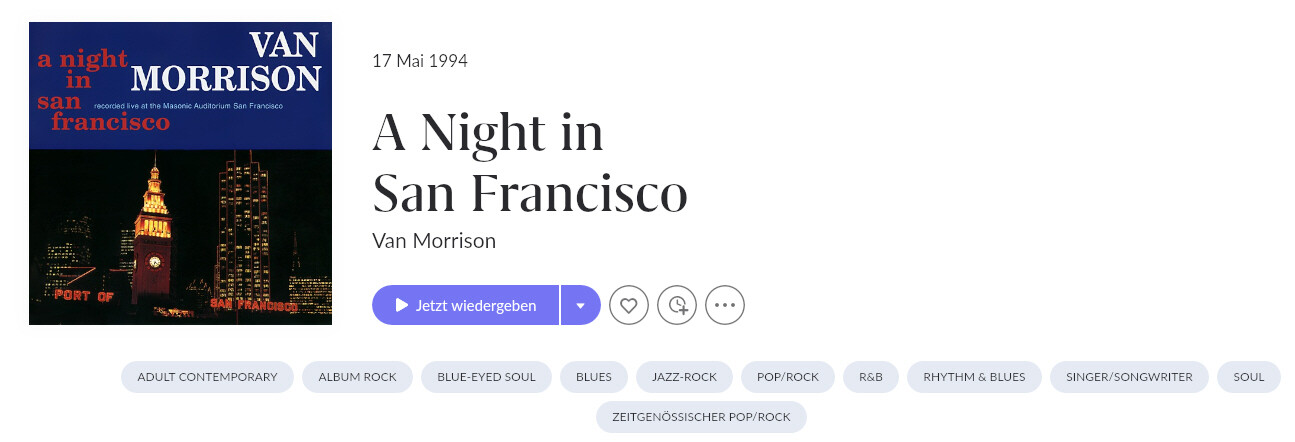Select the POP/ROCK genre tag
The width and height of the screenshot is (1295, 442).
point(789,377)
